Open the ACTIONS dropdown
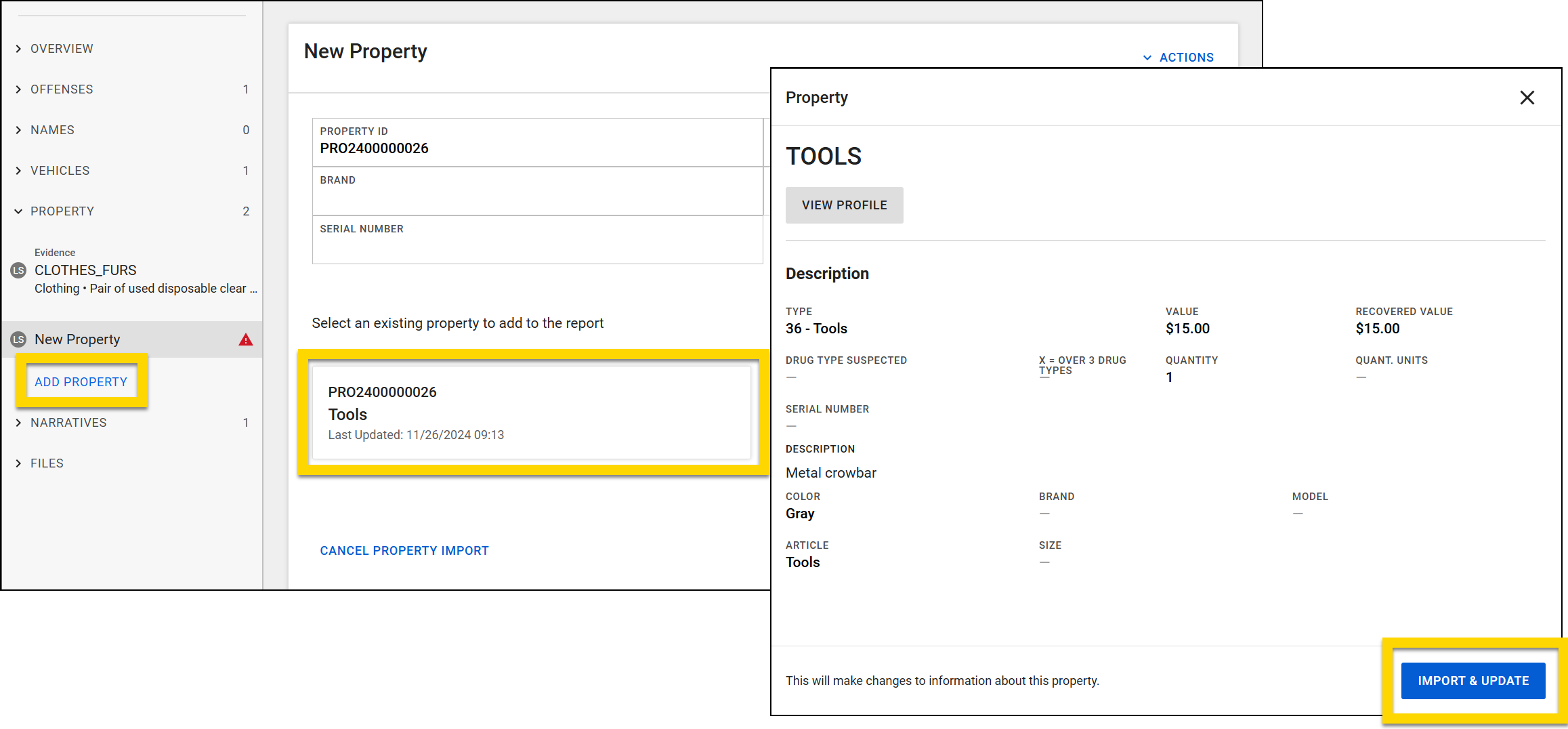The height and width of the screenshot is (729, 1568). click(1179, 57)
